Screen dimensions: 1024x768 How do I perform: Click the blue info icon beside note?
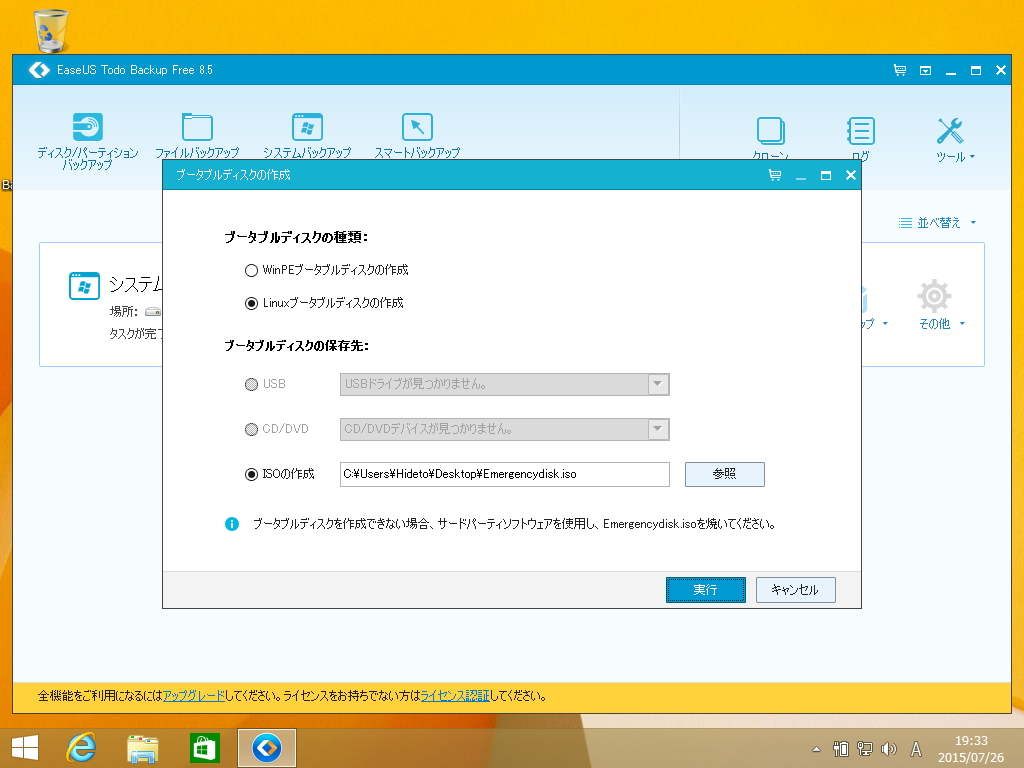[232, 524]
